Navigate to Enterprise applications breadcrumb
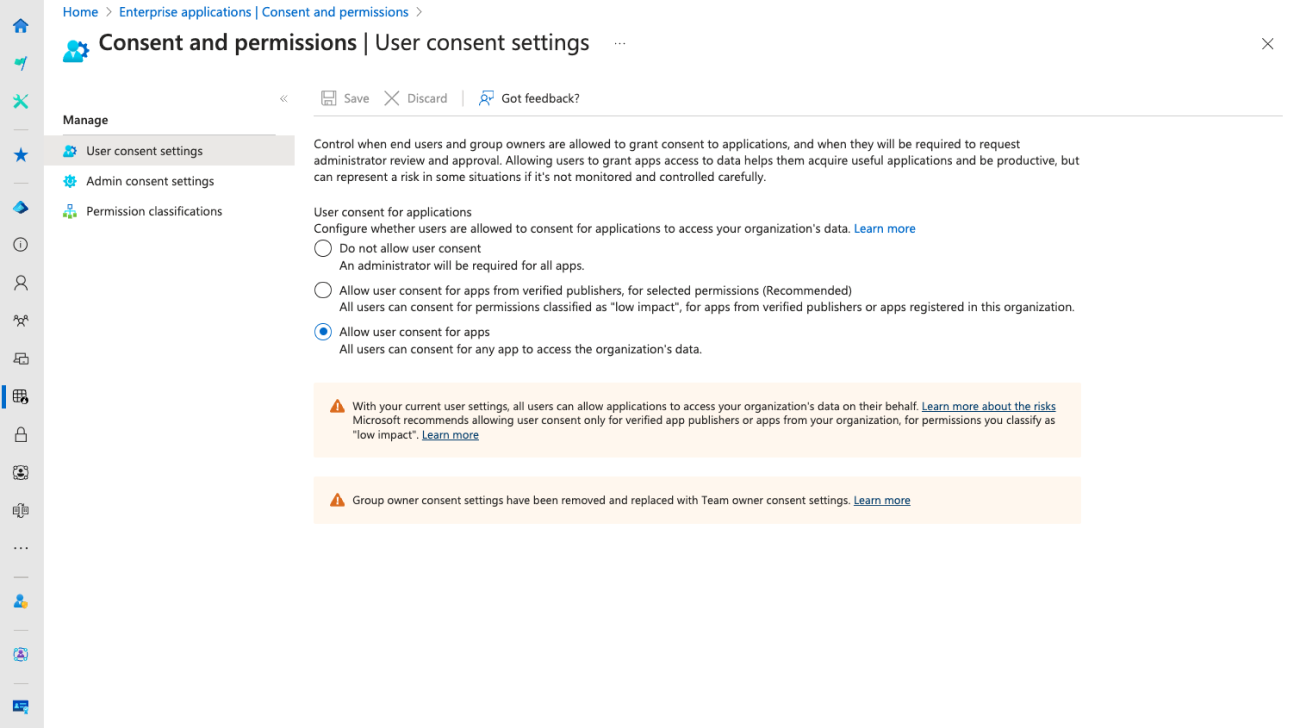Screen dimensions: 1300x728 click(263, 12)
